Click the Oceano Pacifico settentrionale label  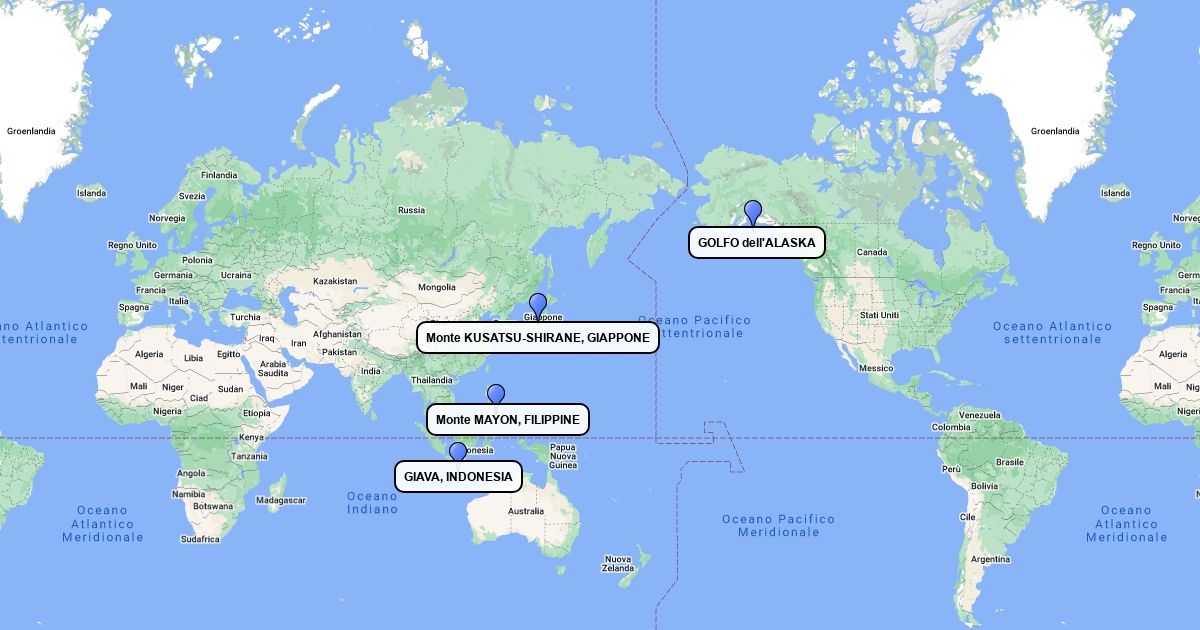(693, 327)
